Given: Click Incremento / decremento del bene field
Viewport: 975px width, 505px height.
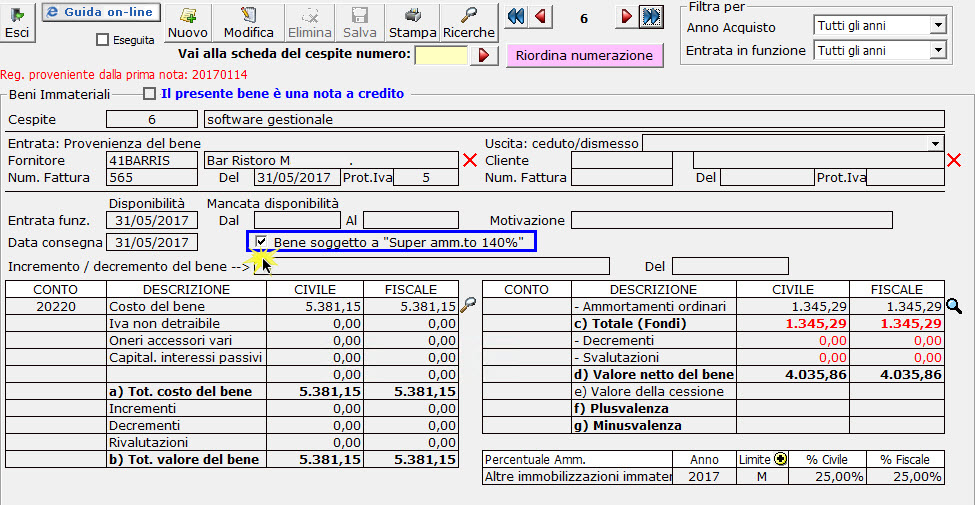Looking at the screenshot, I should [x=432, y=266].
